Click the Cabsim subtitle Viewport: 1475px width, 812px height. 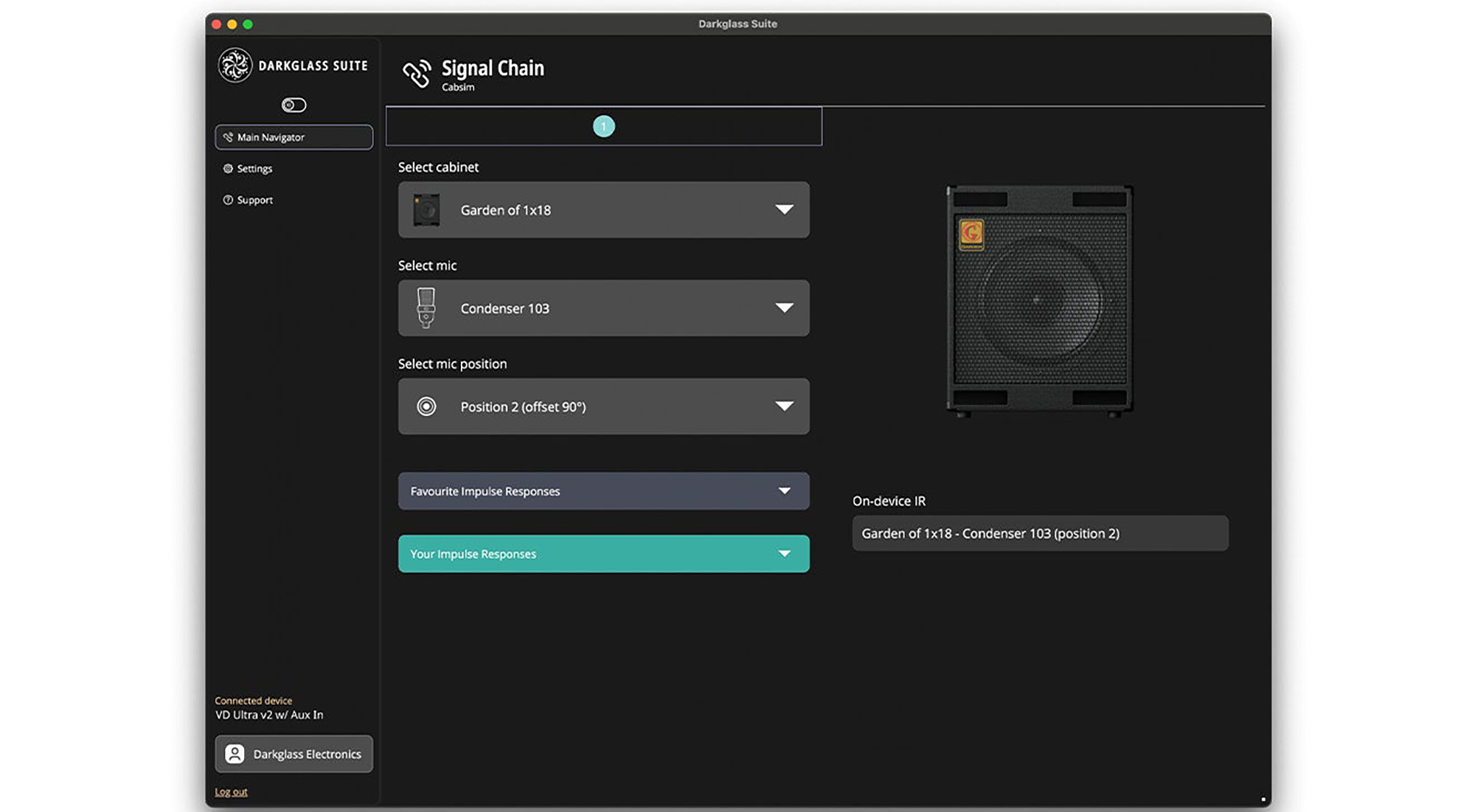point(458,87)
